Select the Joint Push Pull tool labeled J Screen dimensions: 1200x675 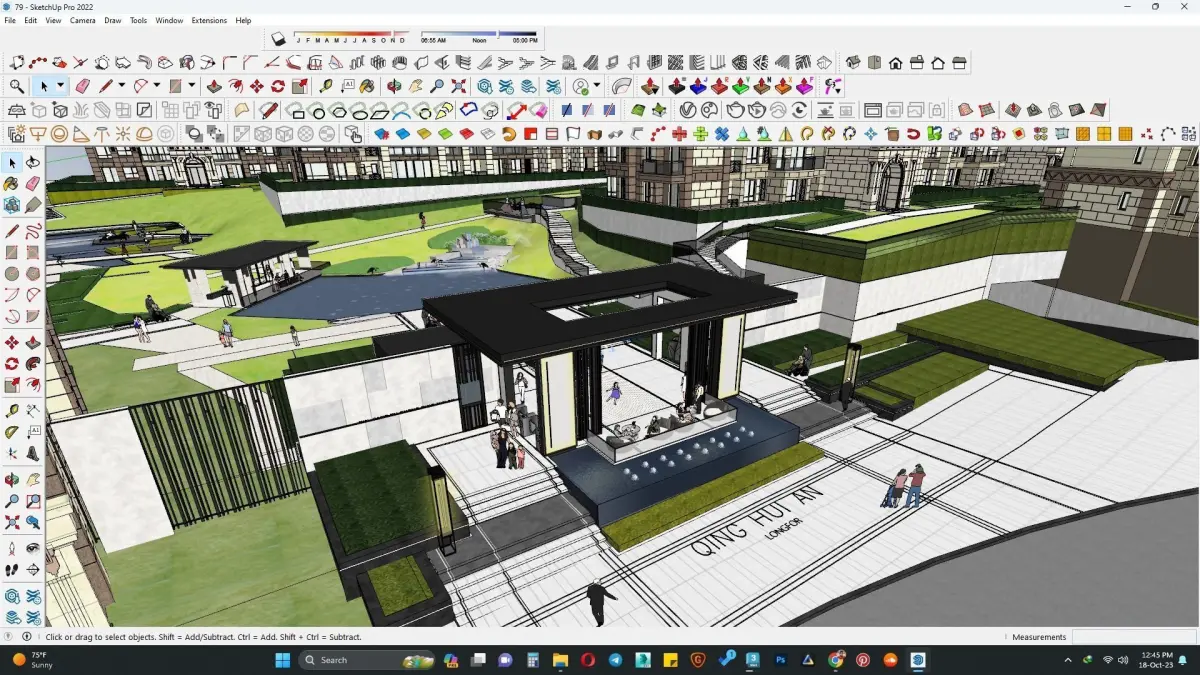[x=699, y=87]
